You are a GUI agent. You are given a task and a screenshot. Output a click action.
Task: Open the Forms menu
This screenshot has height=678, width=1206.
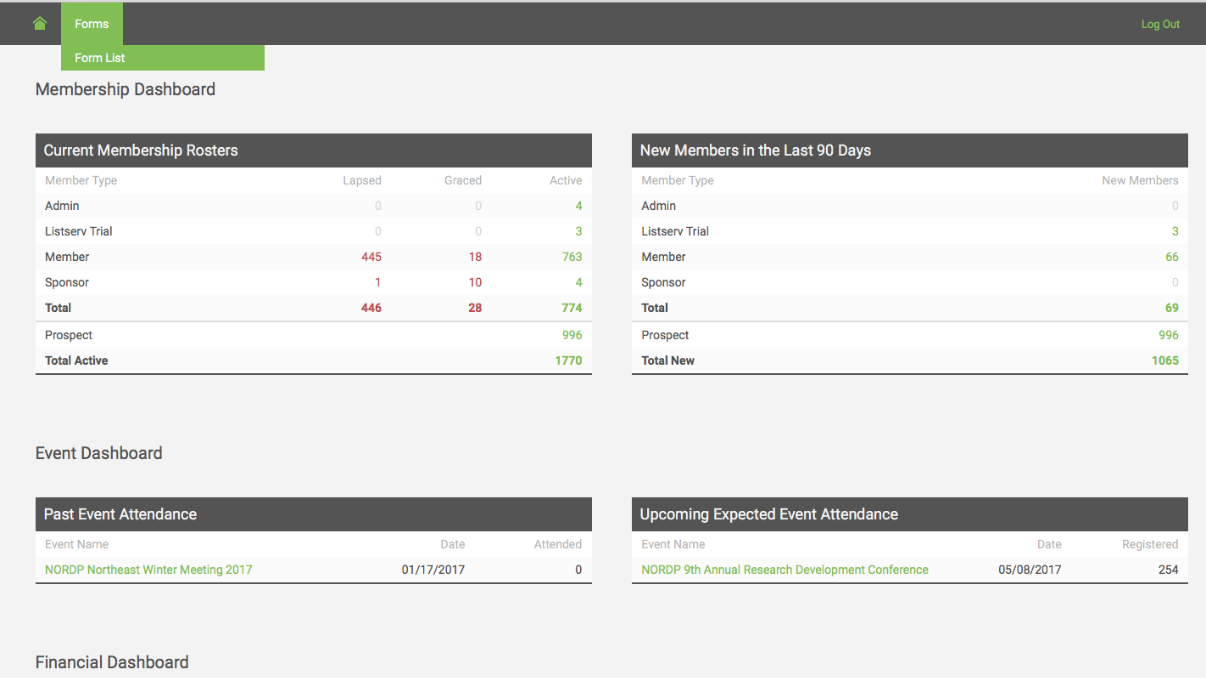click(91, 23)
